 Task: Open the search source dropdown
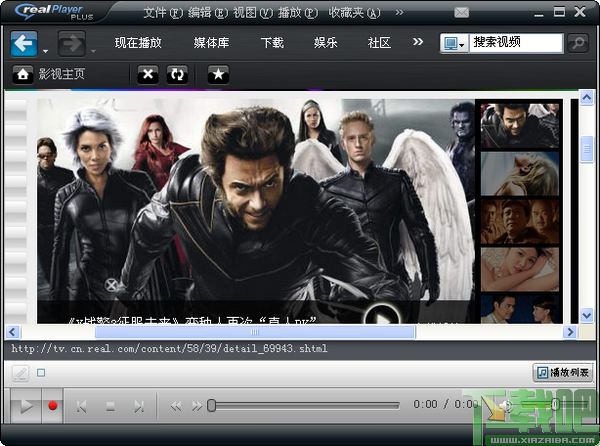point(454,44)
